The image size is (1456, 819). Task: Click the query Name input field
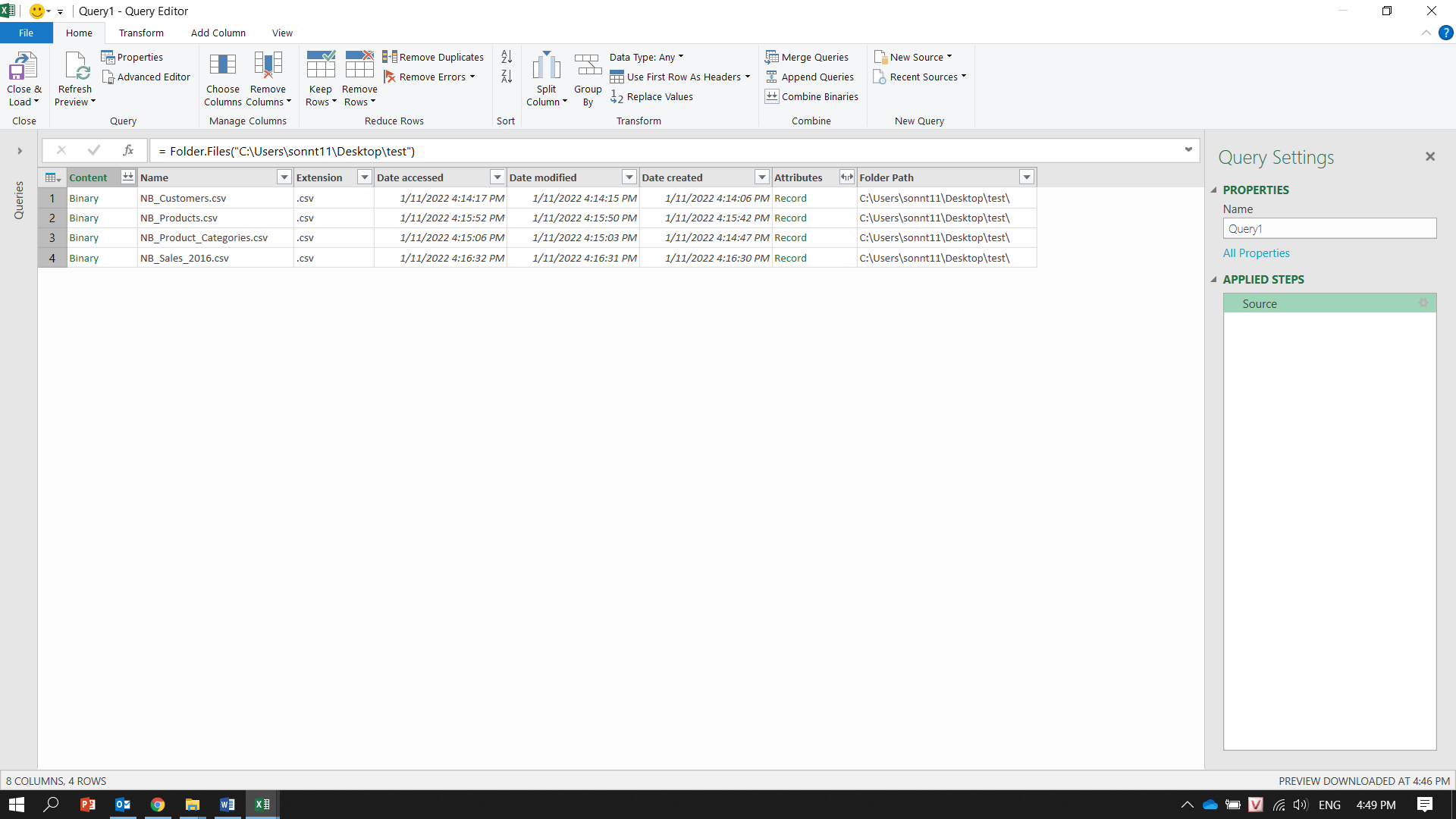point(1329,229)
